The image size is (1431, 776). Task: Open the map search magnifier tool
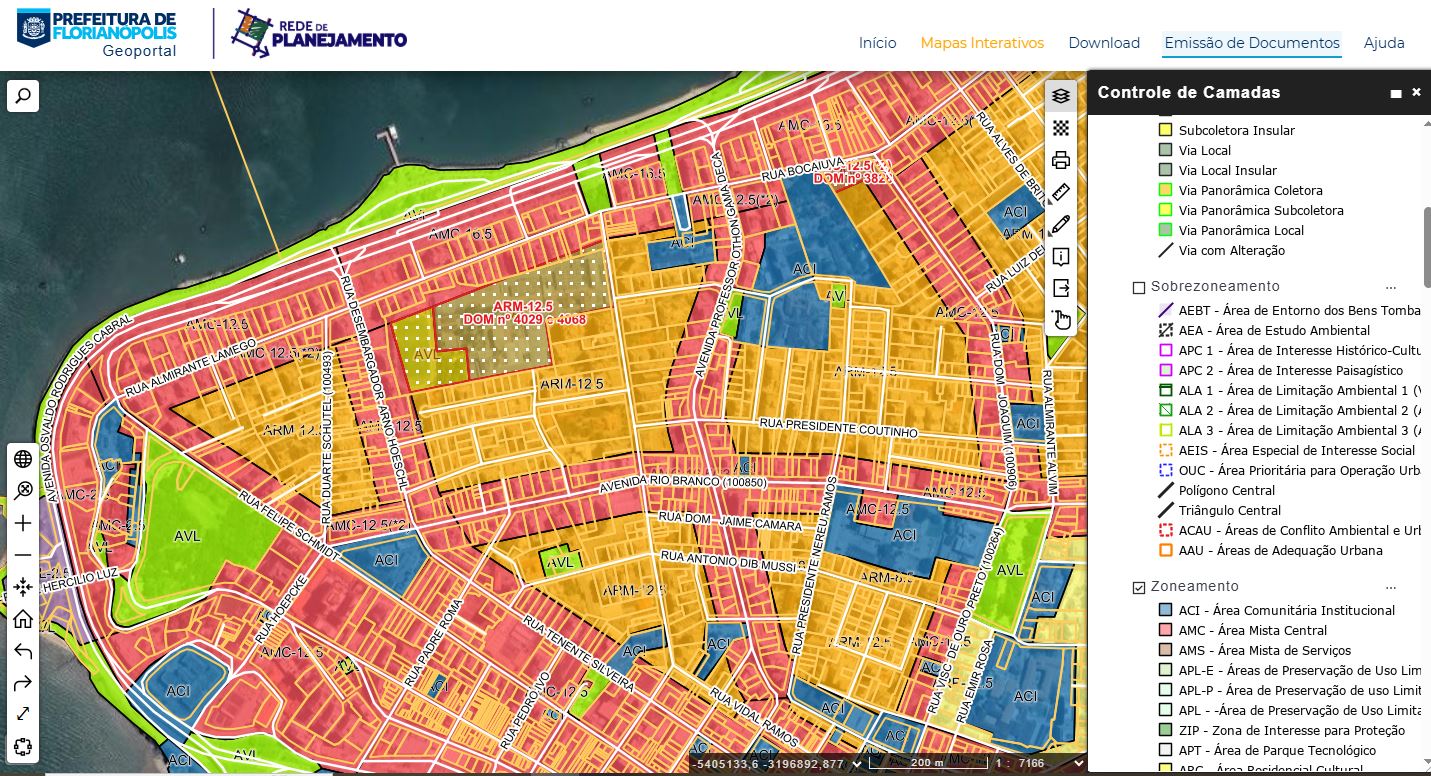coord(23,96)
